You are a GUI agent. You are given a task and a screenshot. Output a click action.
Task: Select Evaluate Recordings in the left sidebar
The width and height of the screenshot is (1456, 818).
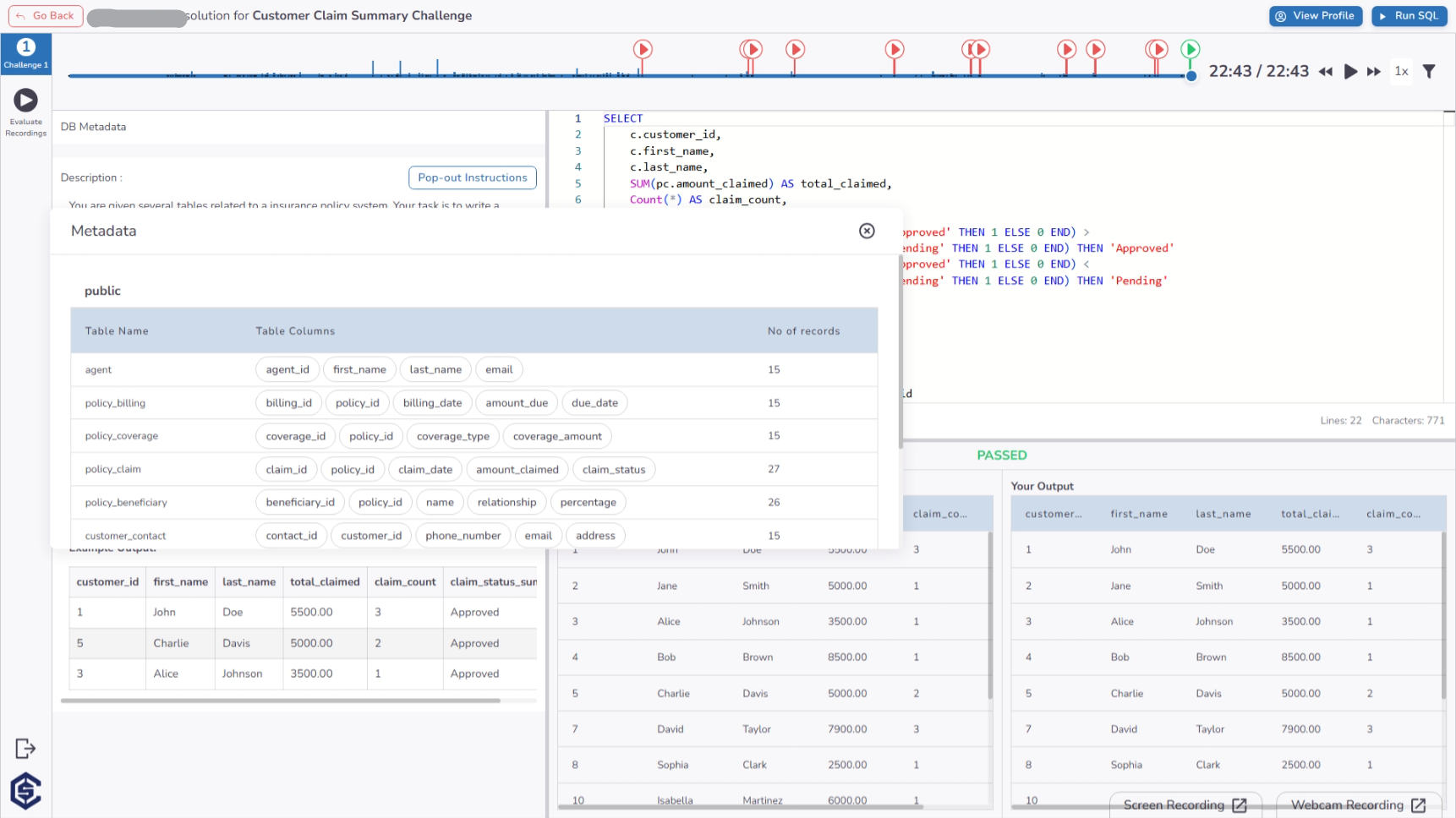point(25,110)
